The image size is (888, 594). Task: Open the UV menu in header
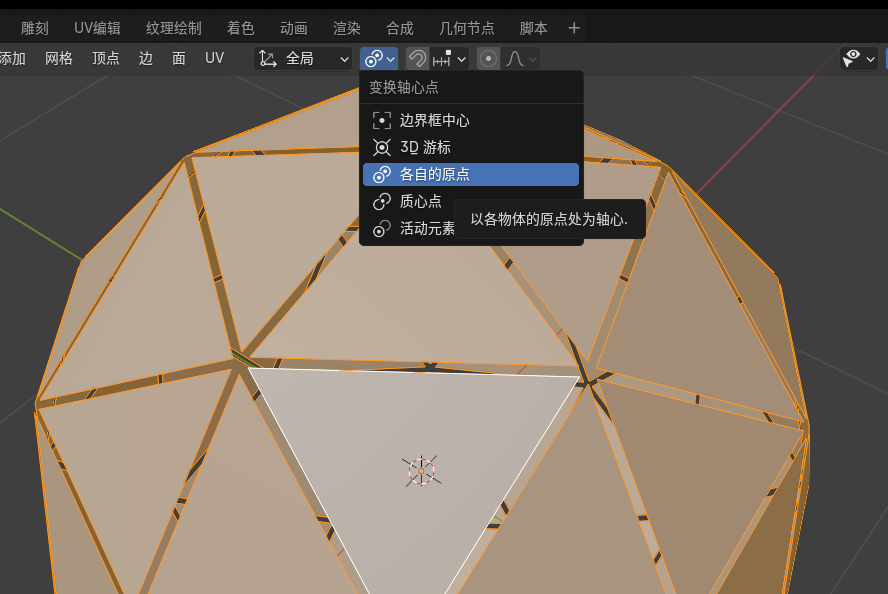tap(215, 58)
